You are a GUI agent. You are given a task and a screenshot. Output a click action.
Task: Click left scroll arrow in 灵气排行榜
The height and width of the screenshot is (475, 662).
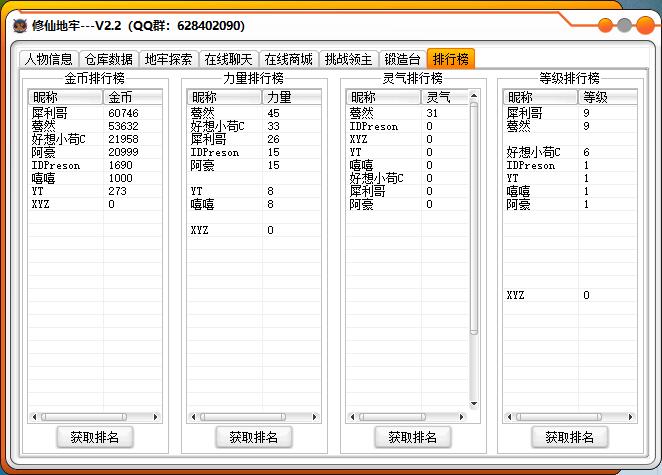click(352, 417)
